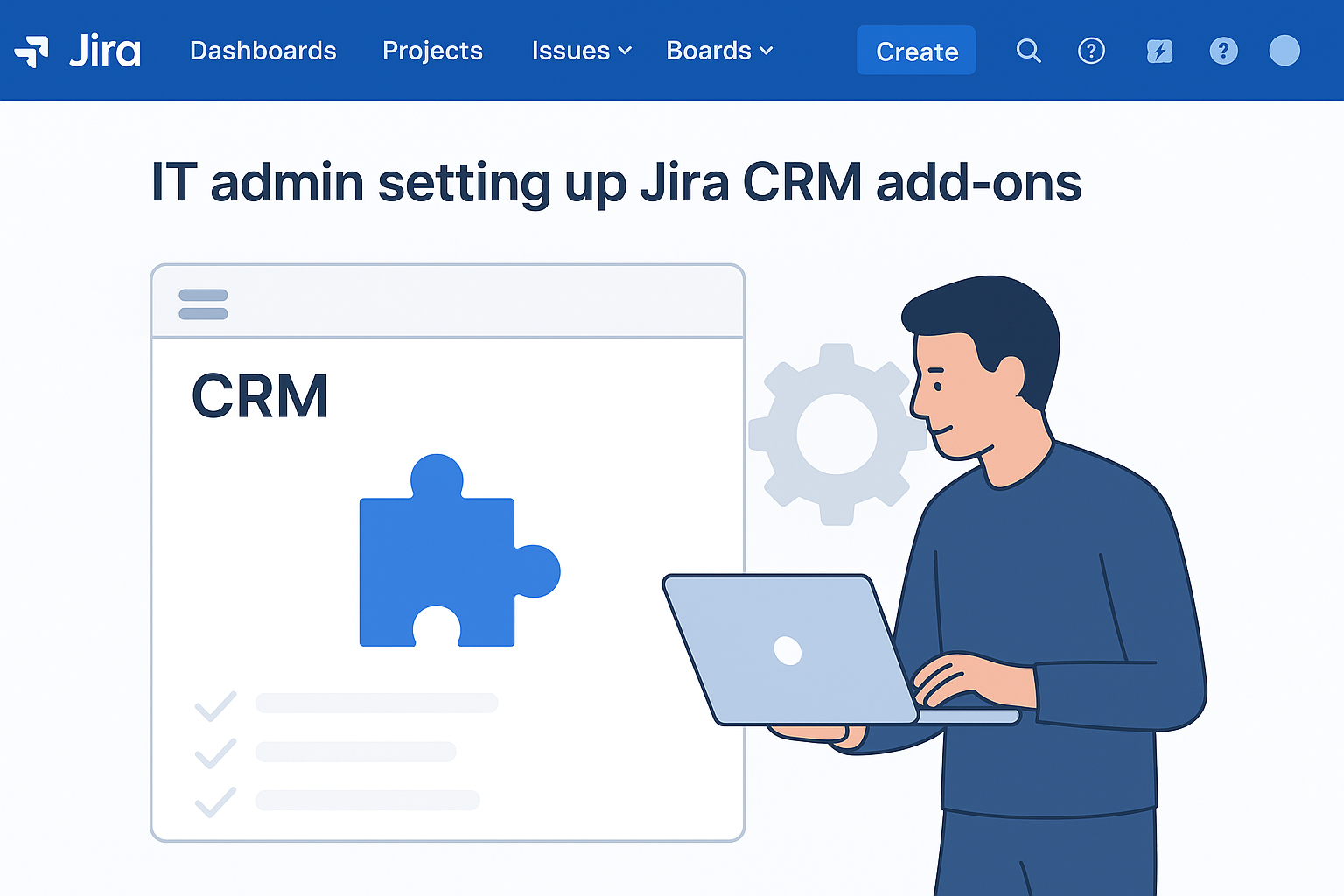This screenshot has height=896, width=1344.
Task: Click the filled question mark icon
Action: pos(1223,51)
